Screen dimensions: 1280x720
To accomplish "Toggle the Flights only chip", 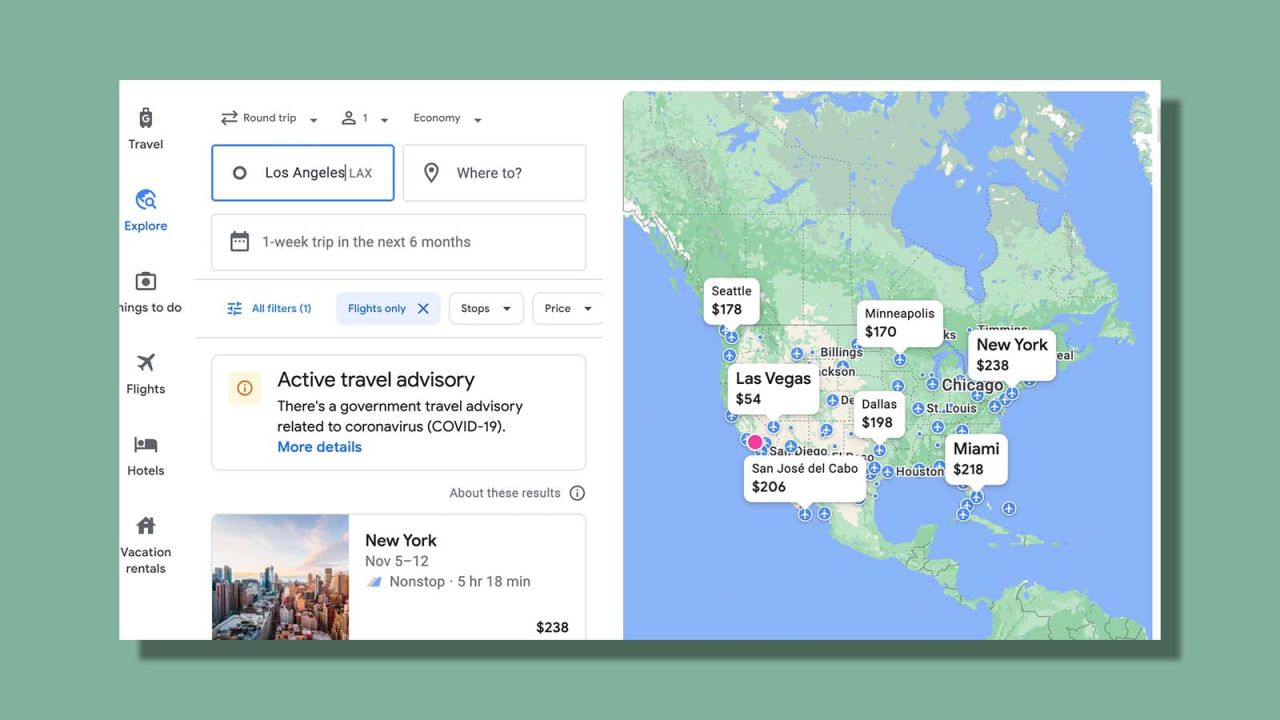I will click(x=388, y=309).
